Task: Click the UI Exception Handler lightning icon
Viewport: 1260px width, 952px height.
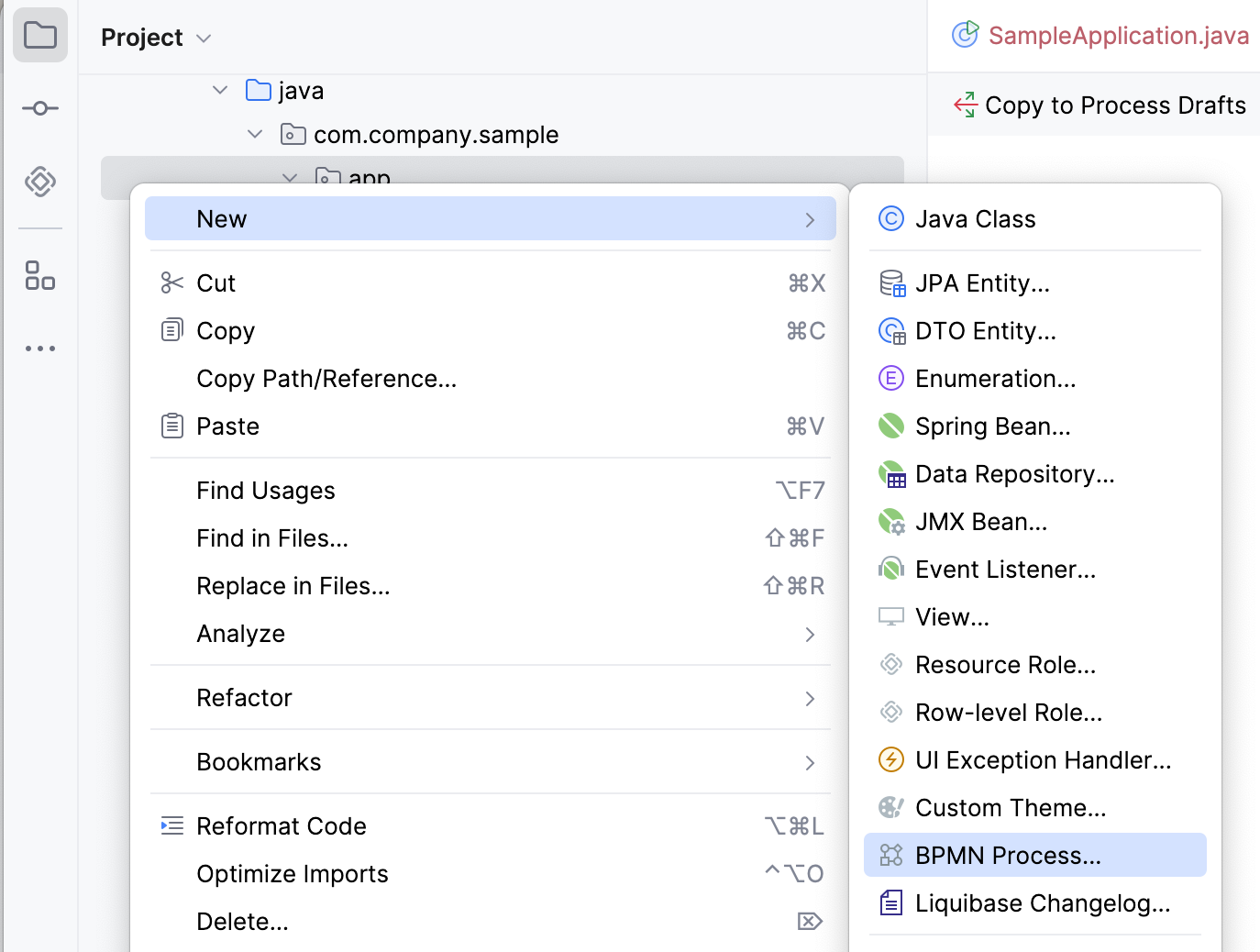Action: 890,759
